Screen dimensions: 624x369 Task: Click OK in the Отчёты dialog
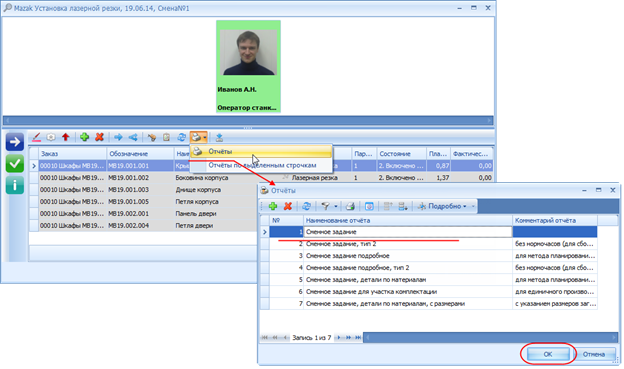[548, 354]
